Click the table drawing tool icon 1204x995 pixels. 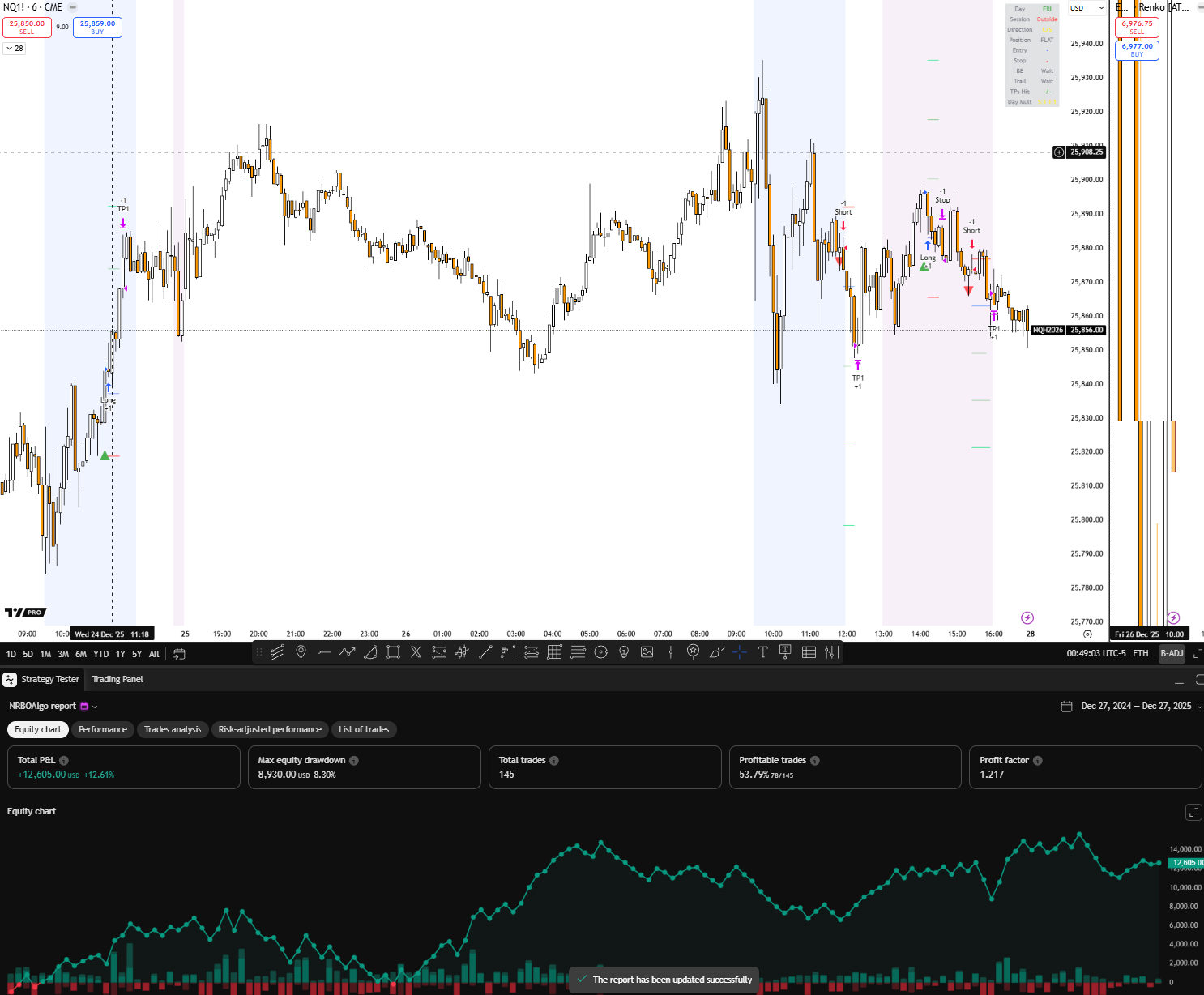coord(809,652)
